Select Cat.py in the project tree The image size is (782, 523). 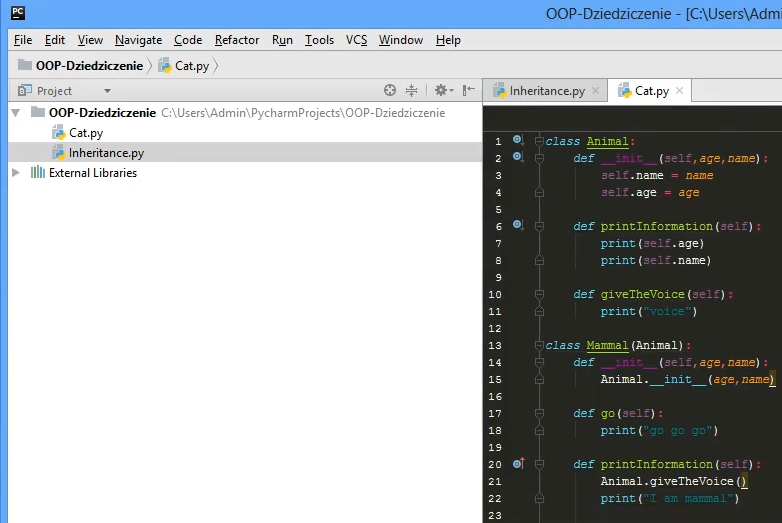point(85,132)
